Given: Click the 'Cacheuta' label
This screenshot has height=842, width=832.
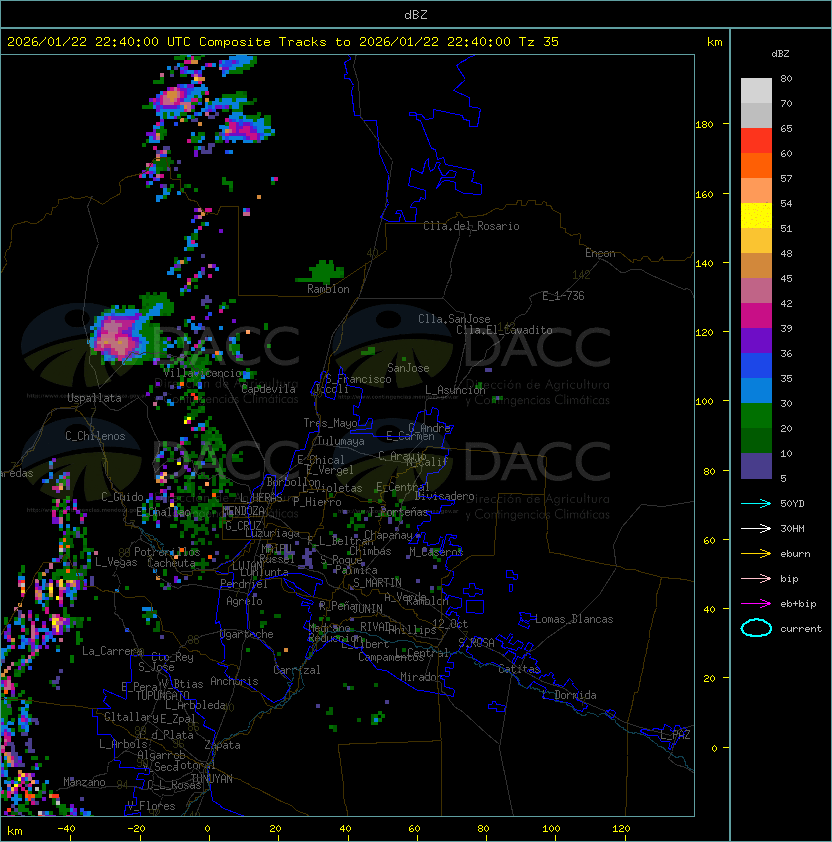Looking at the screenshot, I should 171,563.
